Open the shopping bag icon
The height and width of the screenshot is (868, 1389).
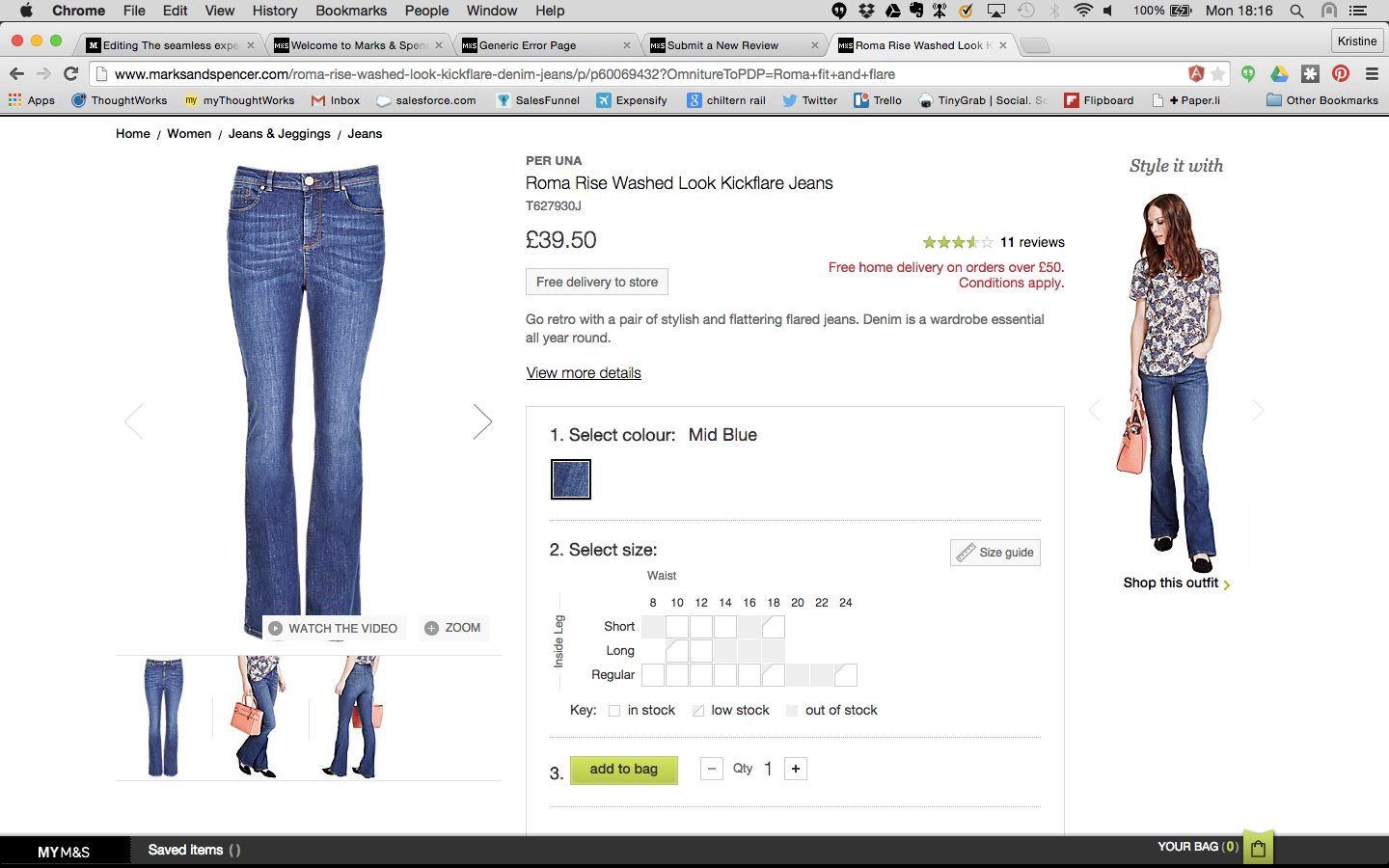1258,848
